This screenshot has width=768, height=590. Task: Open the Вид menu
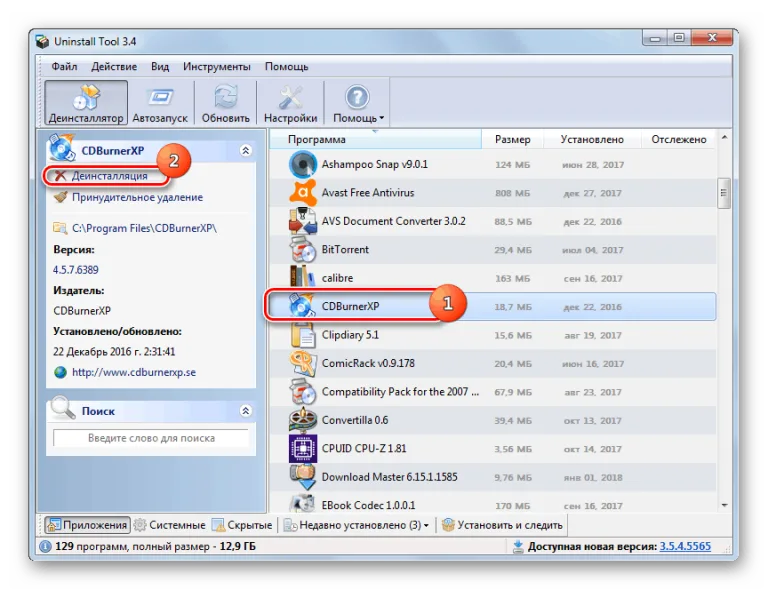160,67
